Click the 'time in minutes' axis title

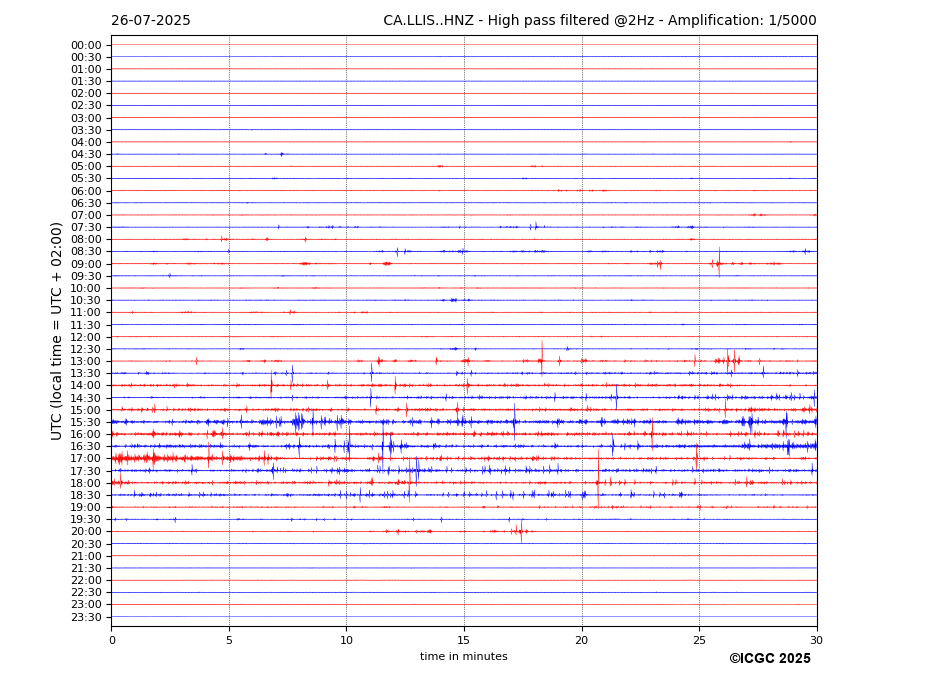(x=464, y=656)
